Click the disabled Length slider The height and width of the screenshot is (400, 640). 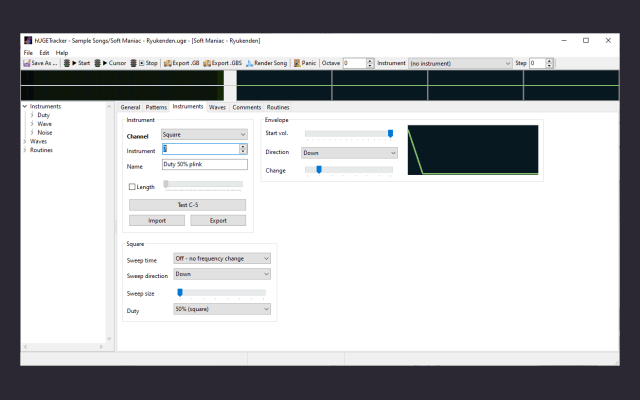click(x=203, y=185)
